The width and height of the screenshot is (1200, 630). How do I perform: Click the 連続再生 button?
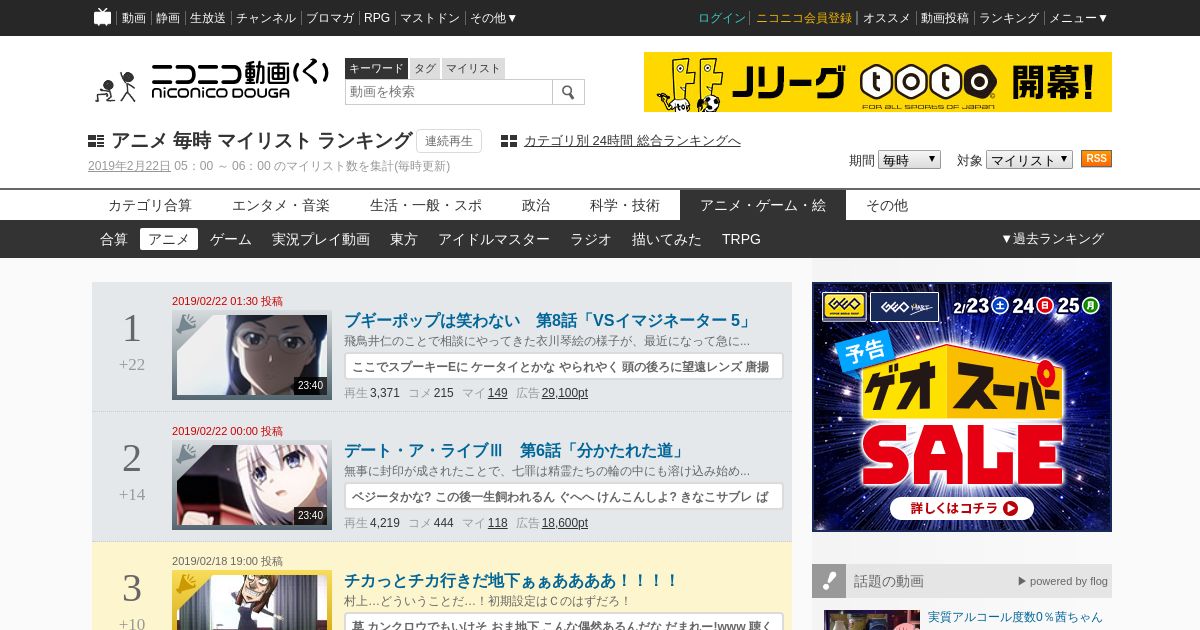(449, 141)
